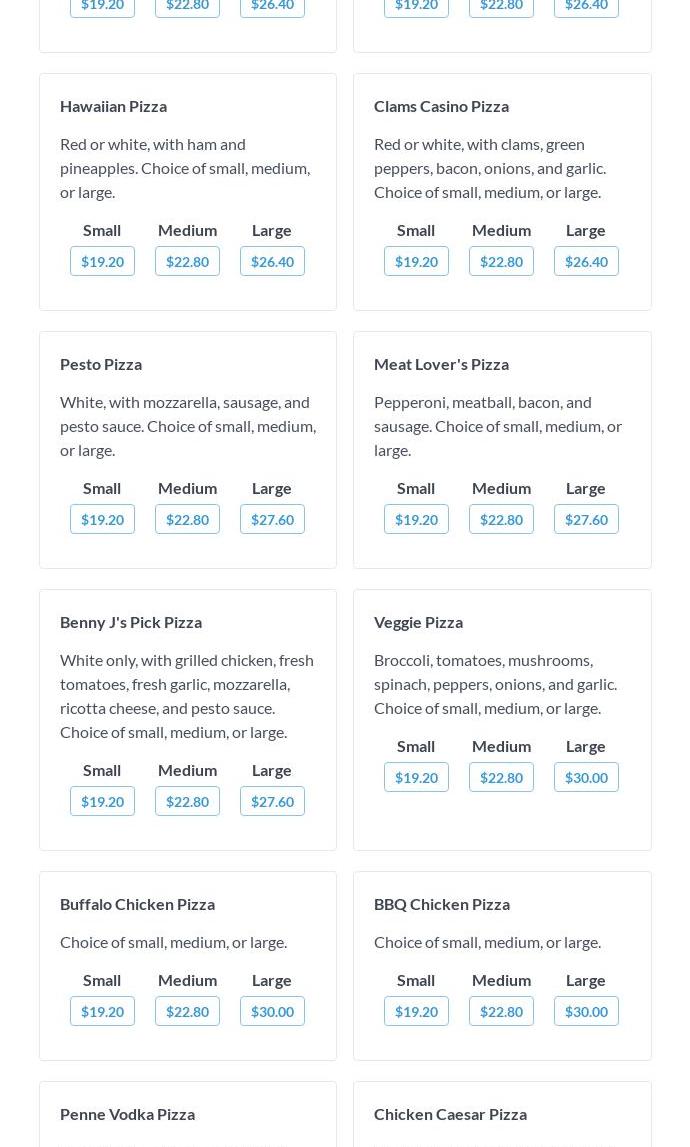Image resolution: width=690 pixels, height=1147 pixels.
Task: Pick BBQ Chicken Pizza medium $22.80
Action: (x=501, y=1011)
